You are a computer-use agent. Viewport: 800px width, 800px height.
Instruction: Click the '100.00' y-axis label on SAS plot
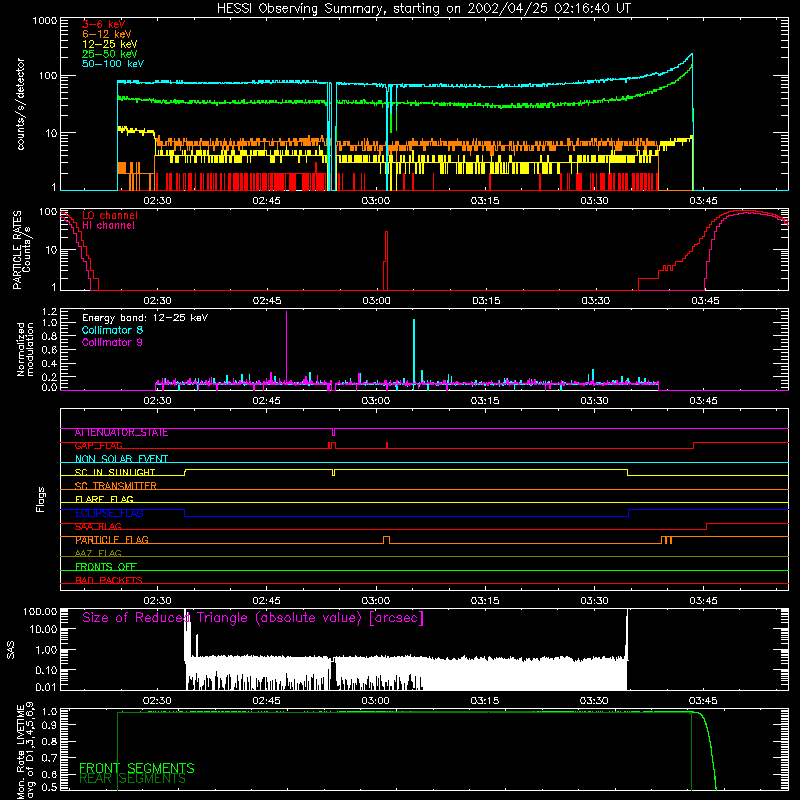[40, 612]
